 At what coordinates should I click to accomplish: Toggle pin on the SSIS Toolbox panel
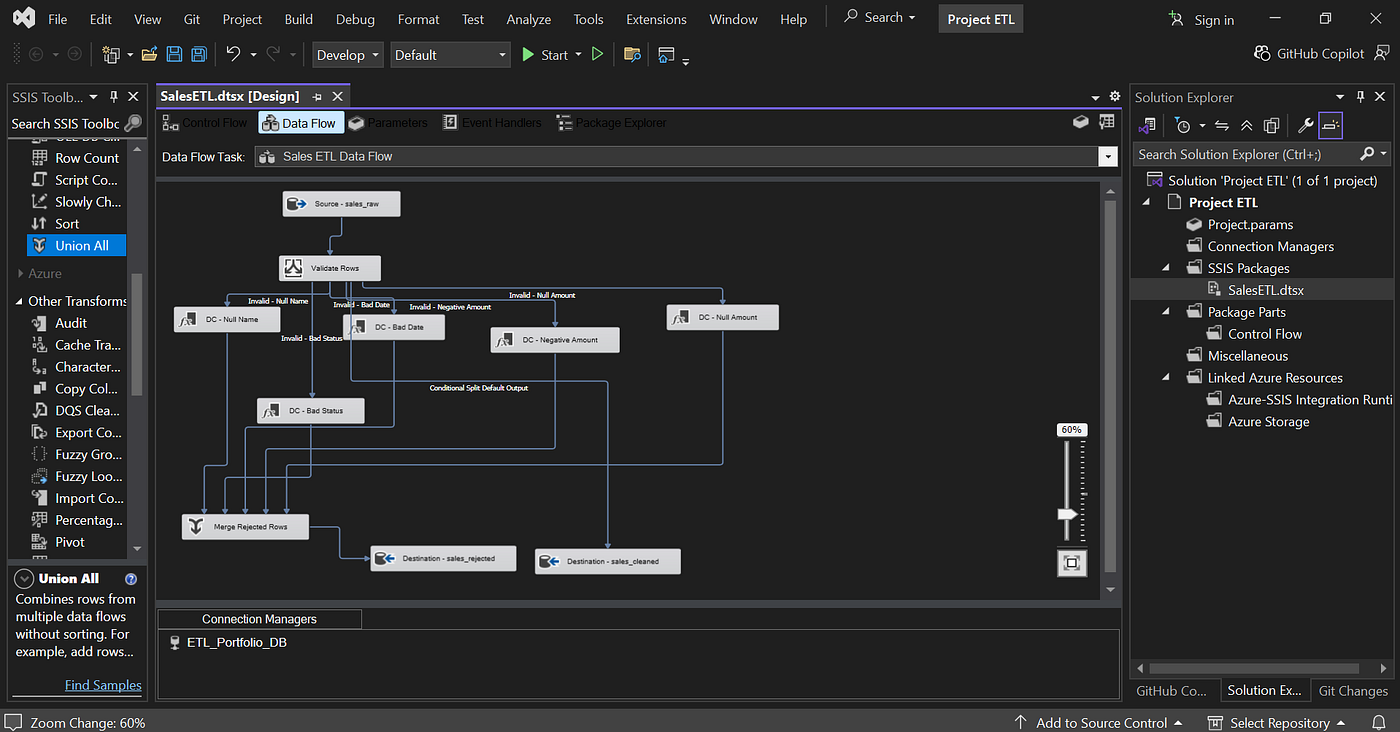click(114, 97)
